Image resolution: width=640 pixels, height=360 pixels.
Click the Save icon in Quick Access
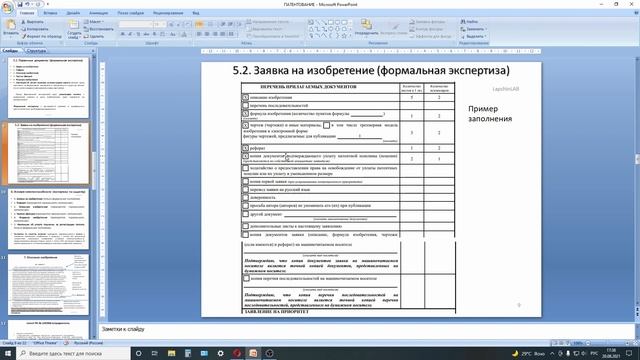[19, 4]
